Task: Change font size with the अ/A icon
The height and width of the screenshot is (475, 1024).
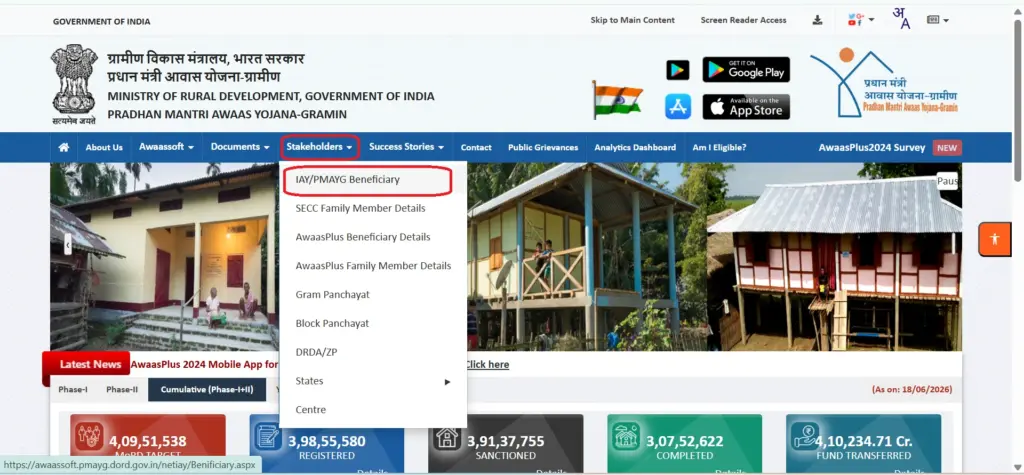Action: point(901,18)
